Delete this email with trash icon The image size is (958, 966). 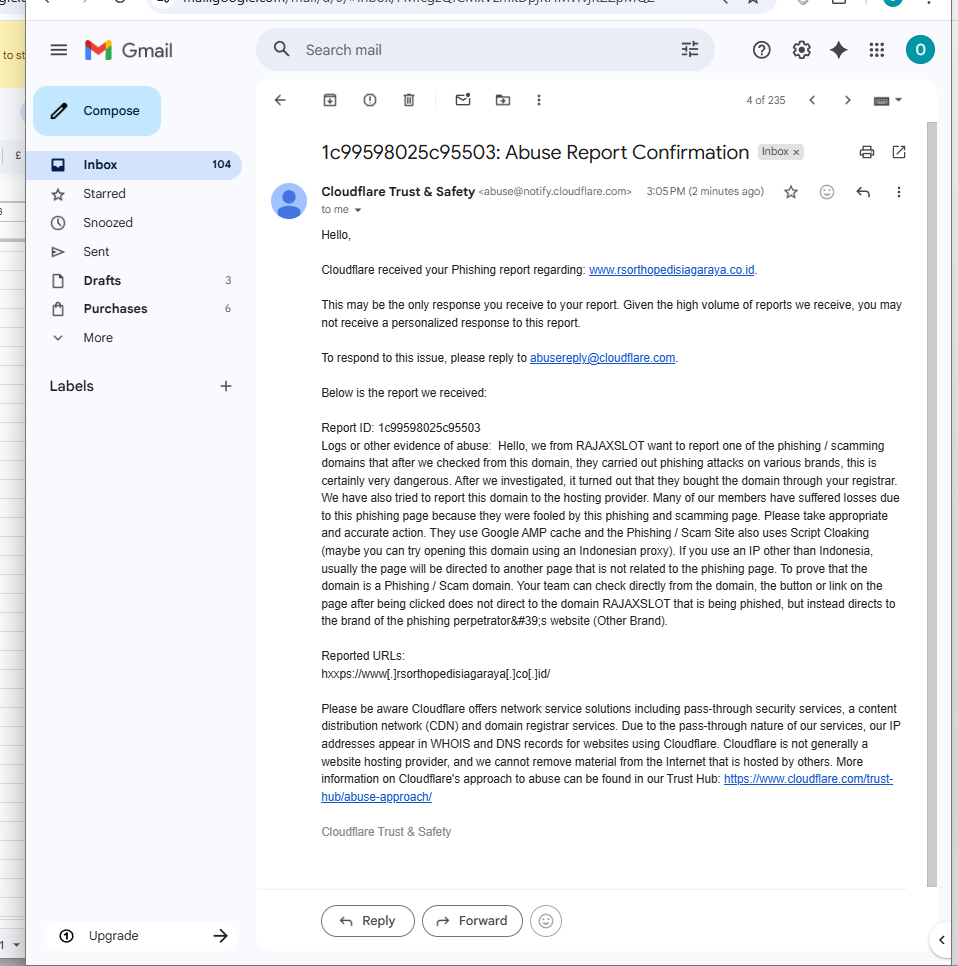pos(409,100)
